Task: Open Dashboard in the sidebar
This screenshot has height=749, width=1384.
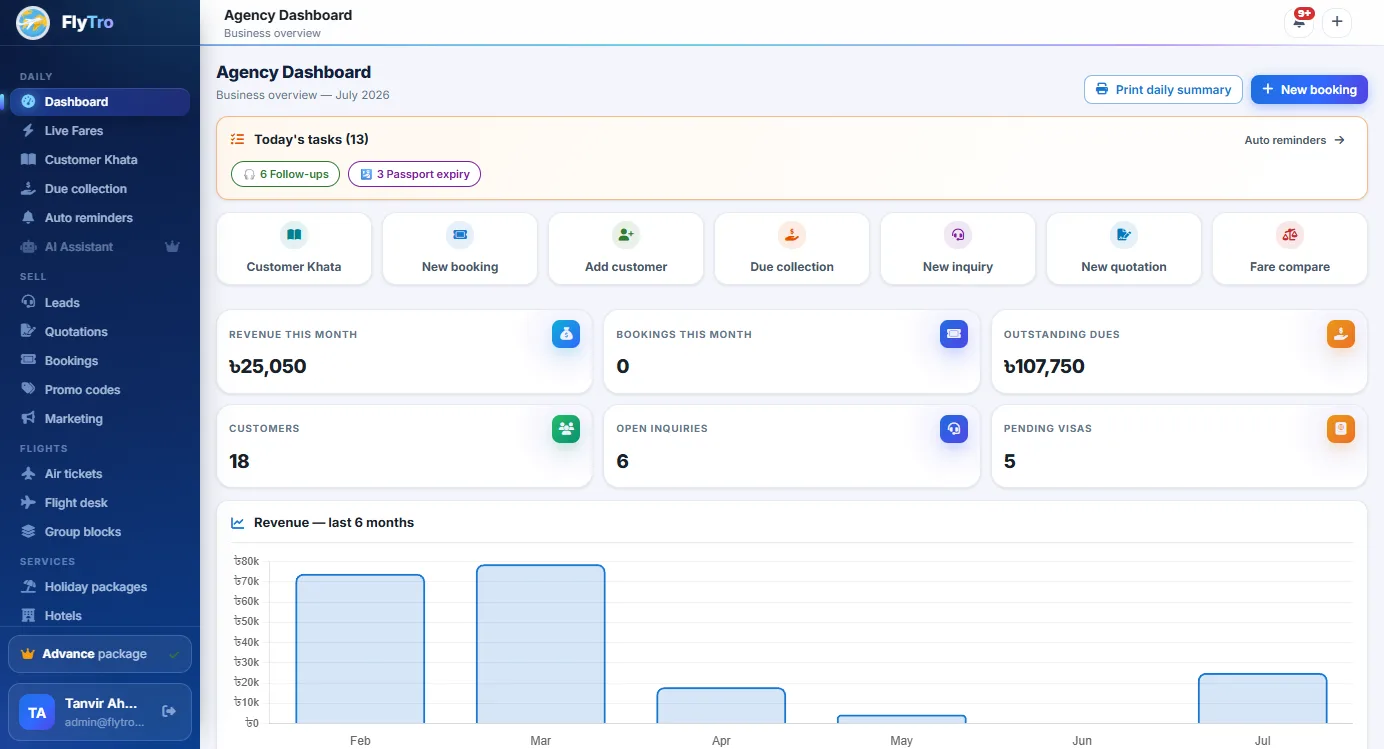Action: point(100,102)
